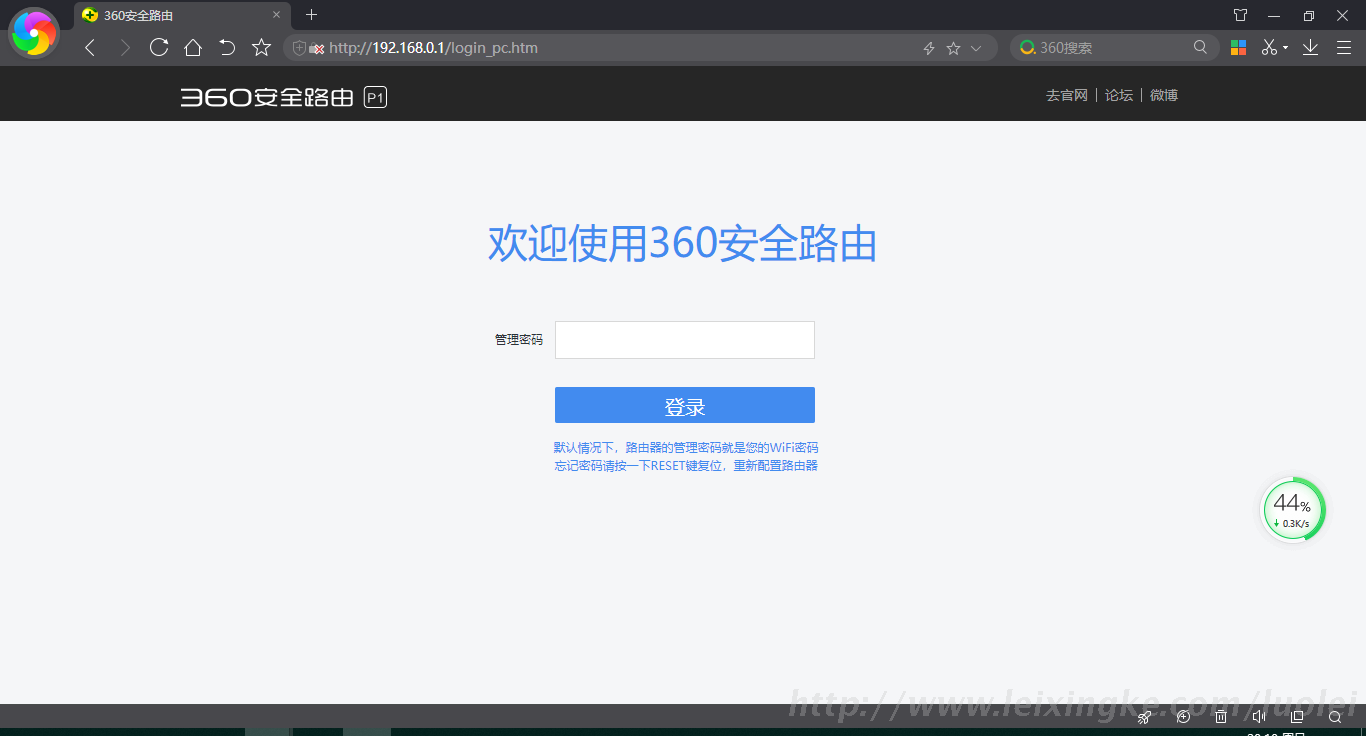The height and width of the screenshot is (736, 1366).
Task: Open the 去官网 link
Action: [1066, 95]
